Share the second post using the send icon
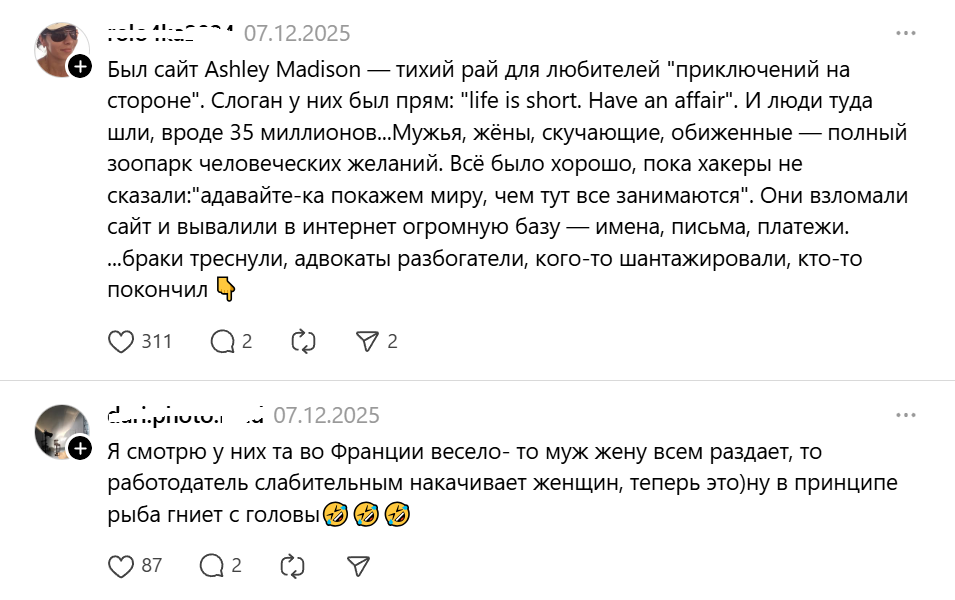This screenshot has height=600, width=955. [356, 566]
